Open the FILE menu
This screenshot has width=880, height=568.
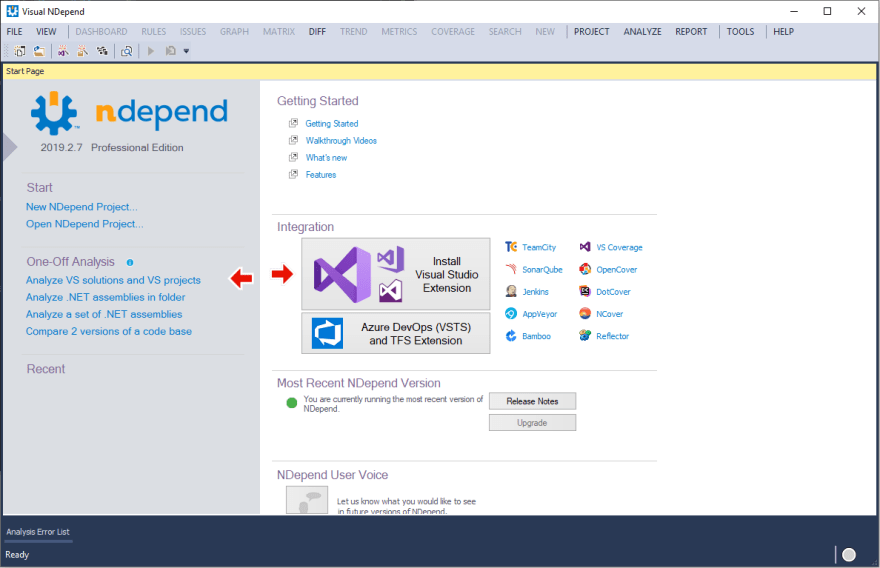click(x=15, y=31)
